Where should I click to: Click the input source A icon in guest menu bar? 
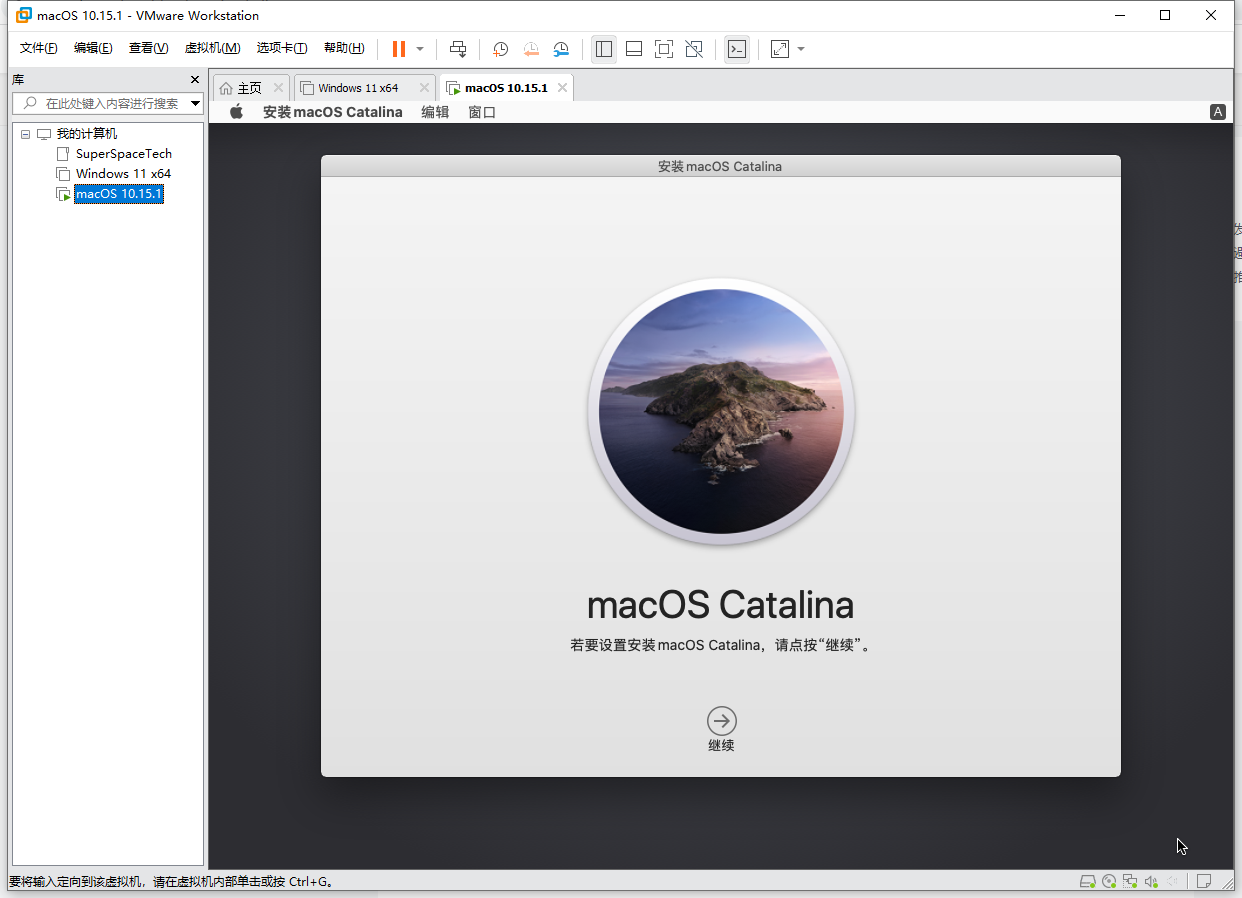(x=1218, y=112)
